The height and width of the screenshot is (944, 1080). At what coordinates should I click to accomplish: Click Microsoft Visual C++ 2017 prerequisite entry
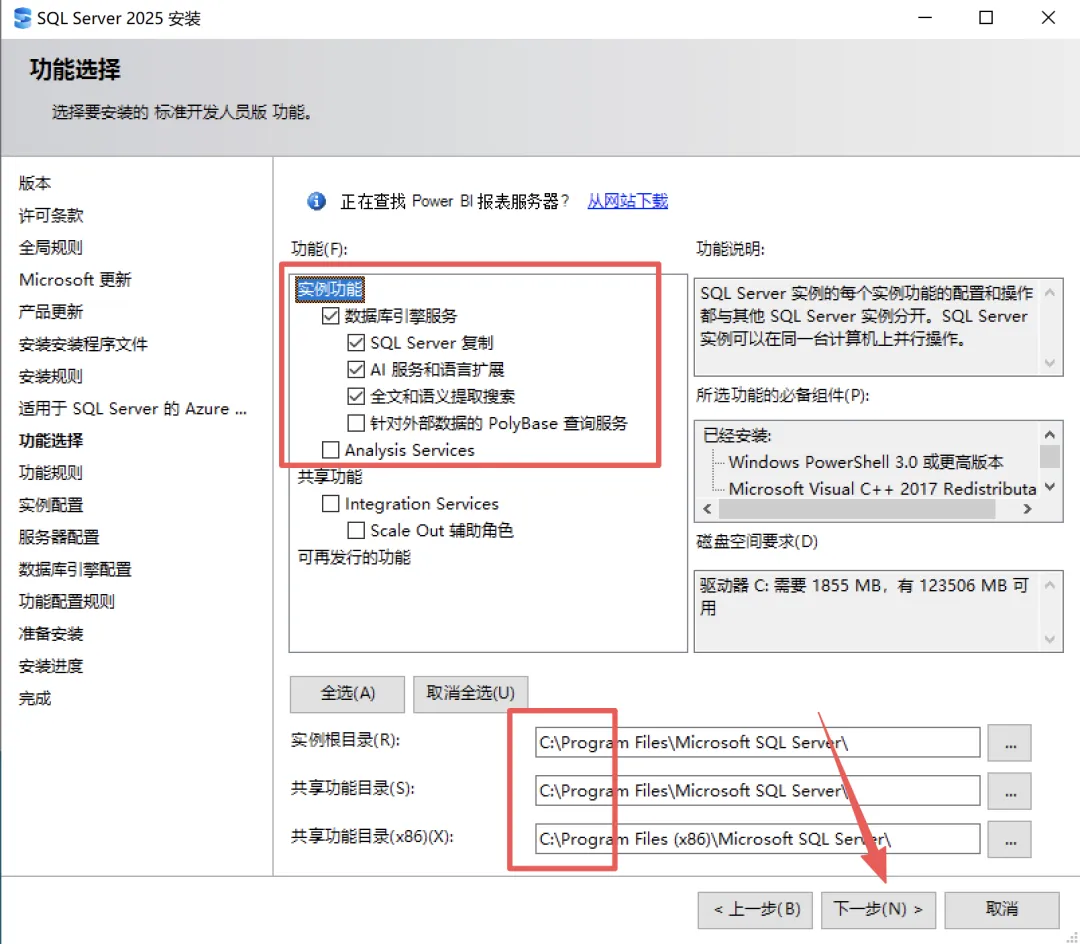point(882,489)
